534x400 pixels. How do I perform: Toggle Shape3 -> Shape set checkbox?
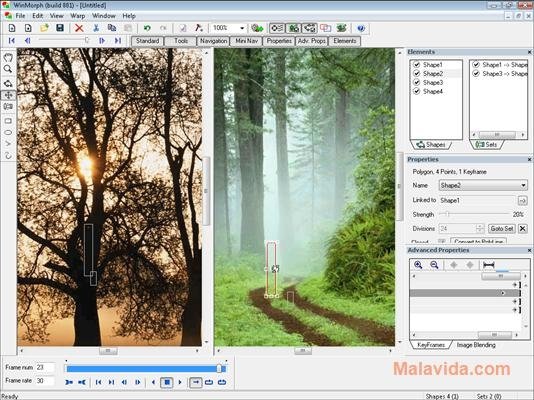click(476, 74)
